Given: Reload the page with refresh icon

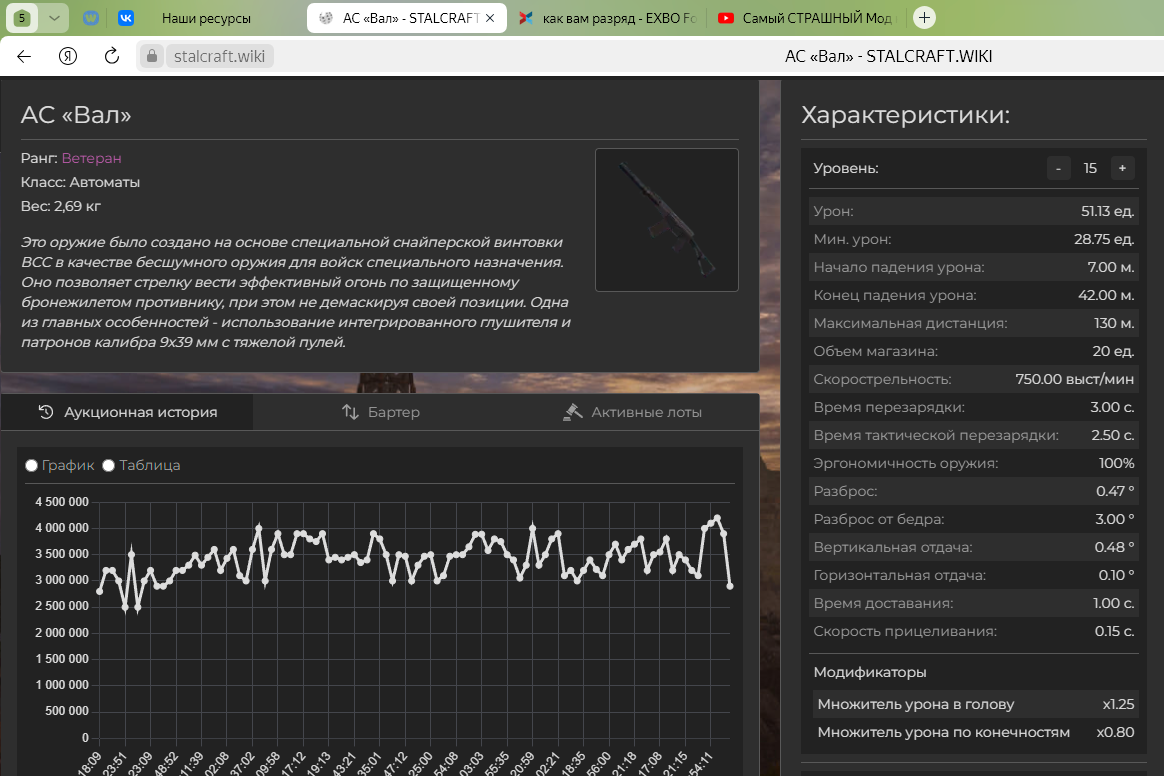Looking at the screenshot, I should click(111, 56).
